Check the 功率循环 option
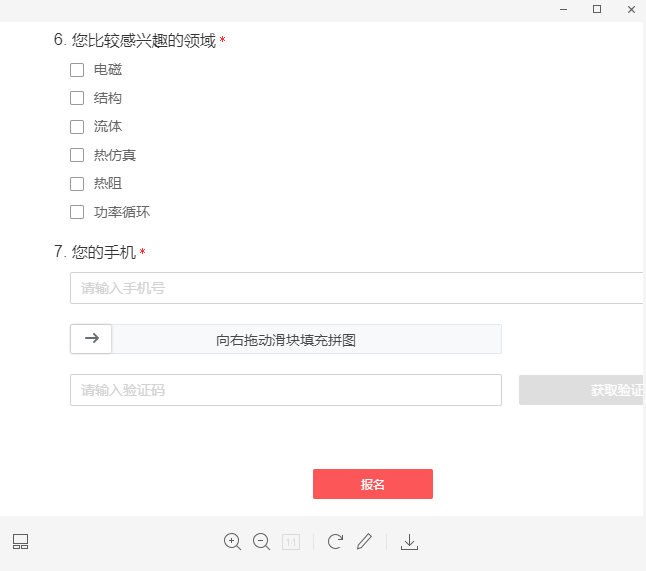The width and height of the screenshot is (646, 571). pyautogui.click(x=77, y=212)
